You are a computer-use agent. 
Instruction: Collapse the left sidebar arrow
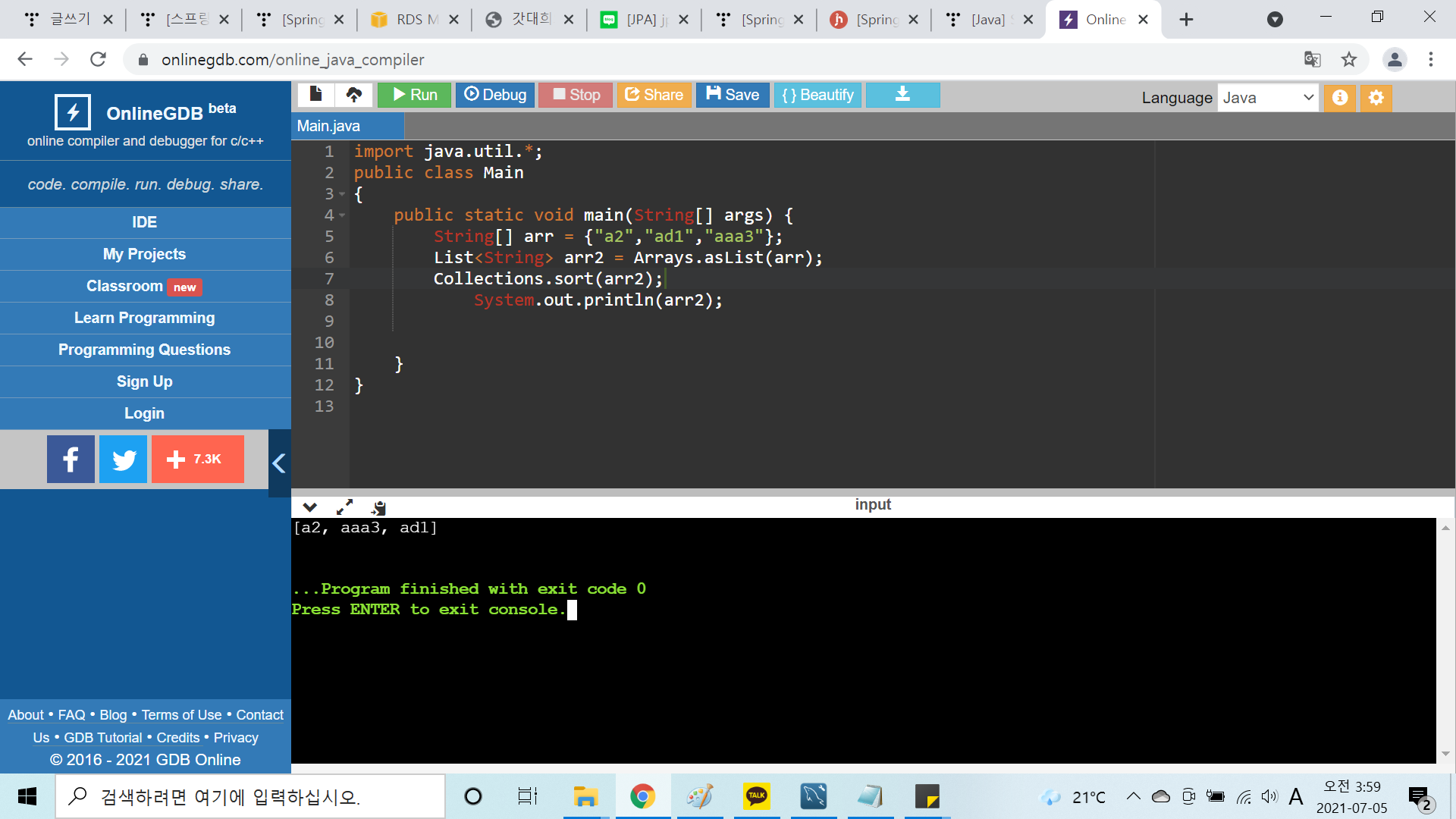point(279,463)
